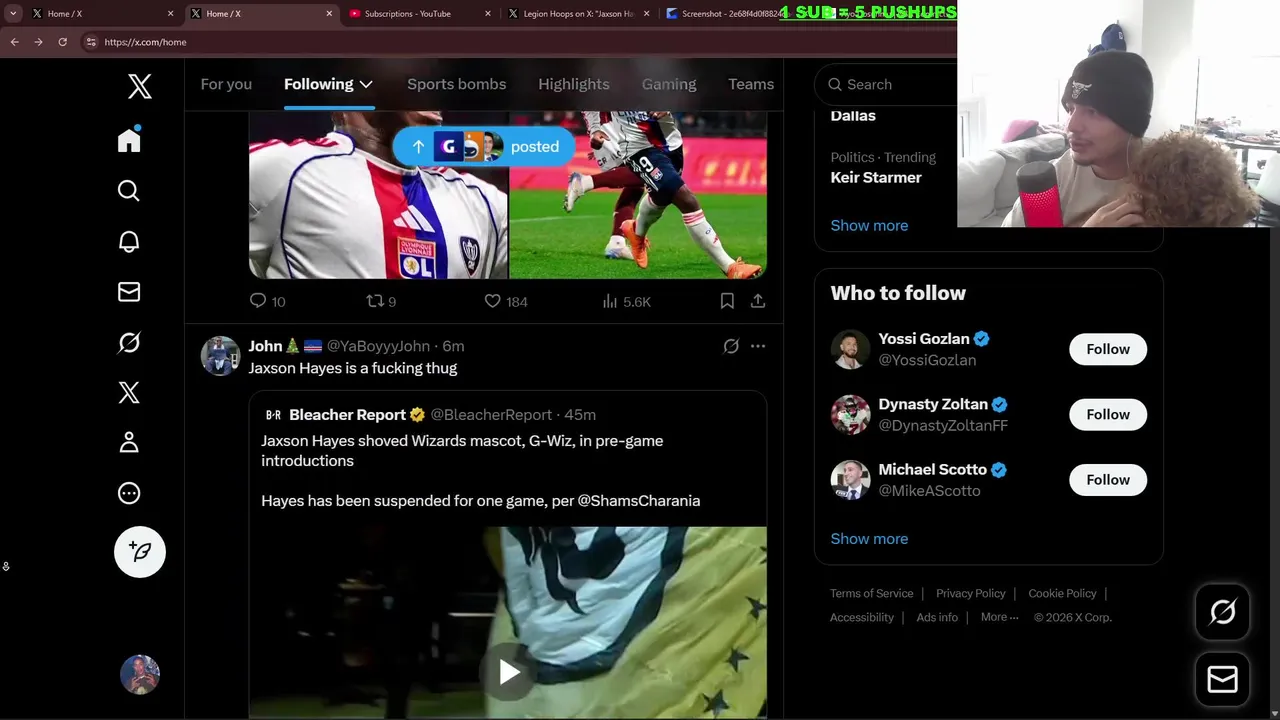This screenshot has width=1280, height=720.
Task: Open @ShamsCharania mention link
Action: (x=639, y=501)
